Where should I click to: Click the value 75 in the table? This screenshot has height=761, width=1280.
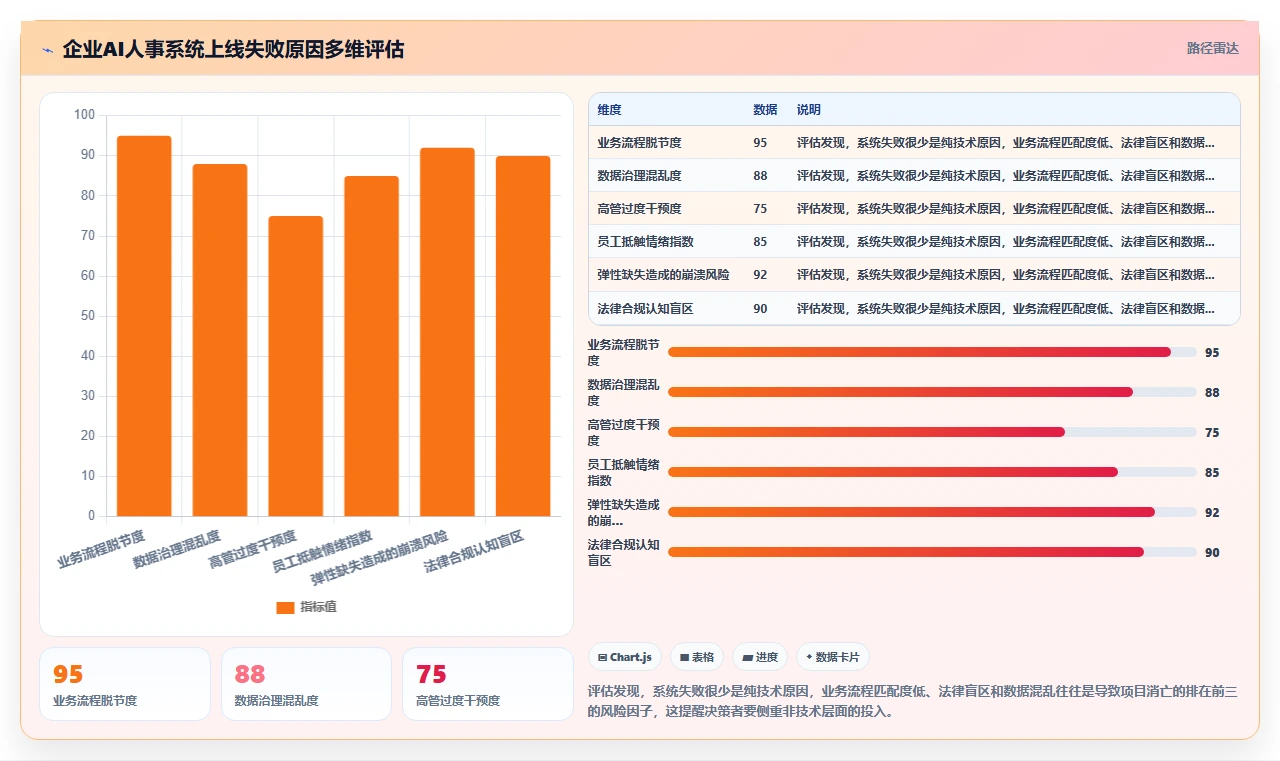(760, 209)
